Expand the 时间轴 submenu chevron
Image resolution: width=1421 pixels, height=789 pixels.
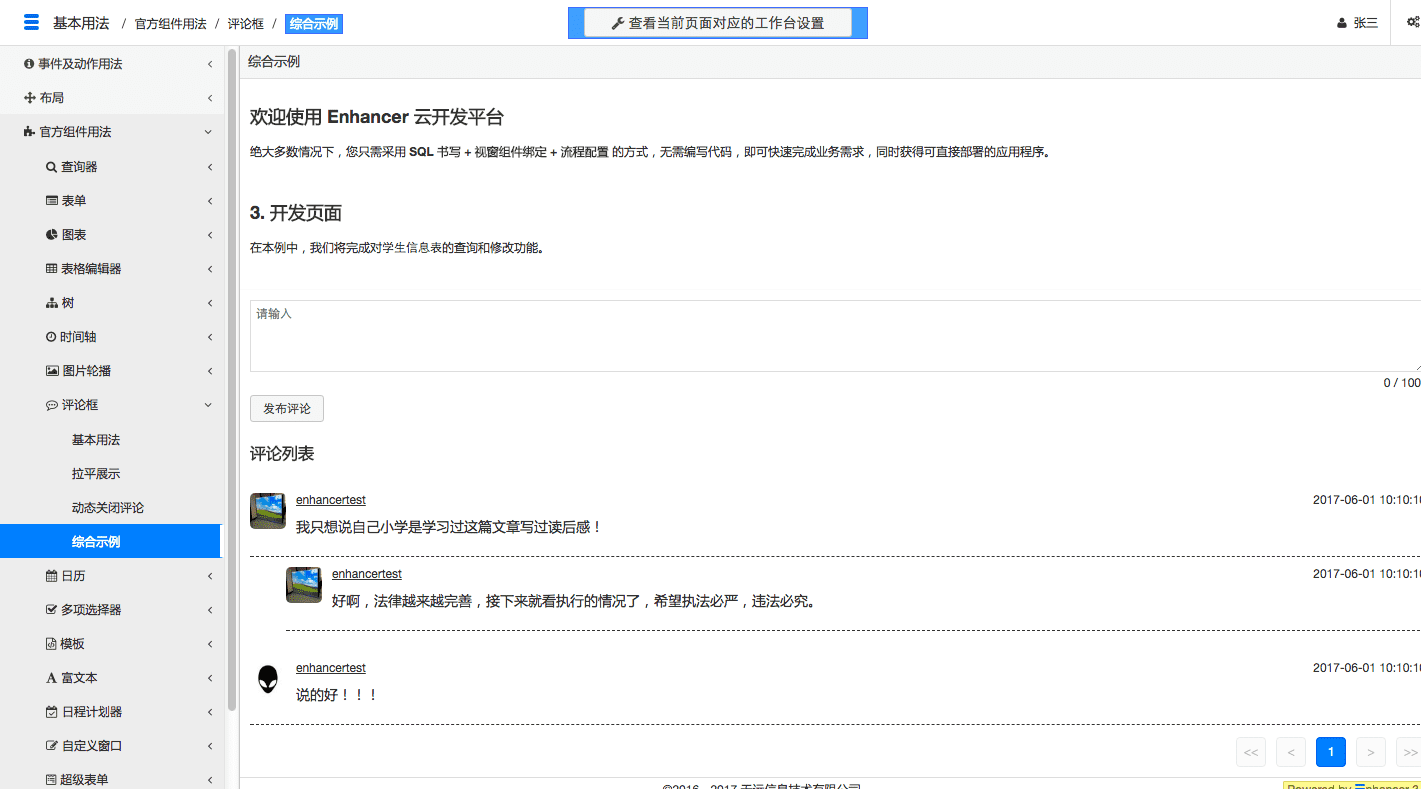coord(210,337)
